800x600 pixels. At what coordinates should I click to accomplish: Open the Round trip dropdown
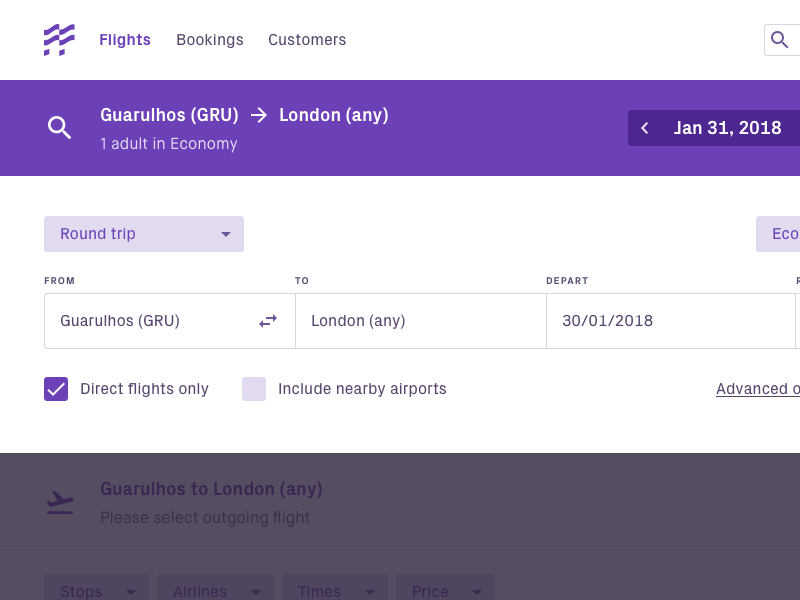(144, 234)
